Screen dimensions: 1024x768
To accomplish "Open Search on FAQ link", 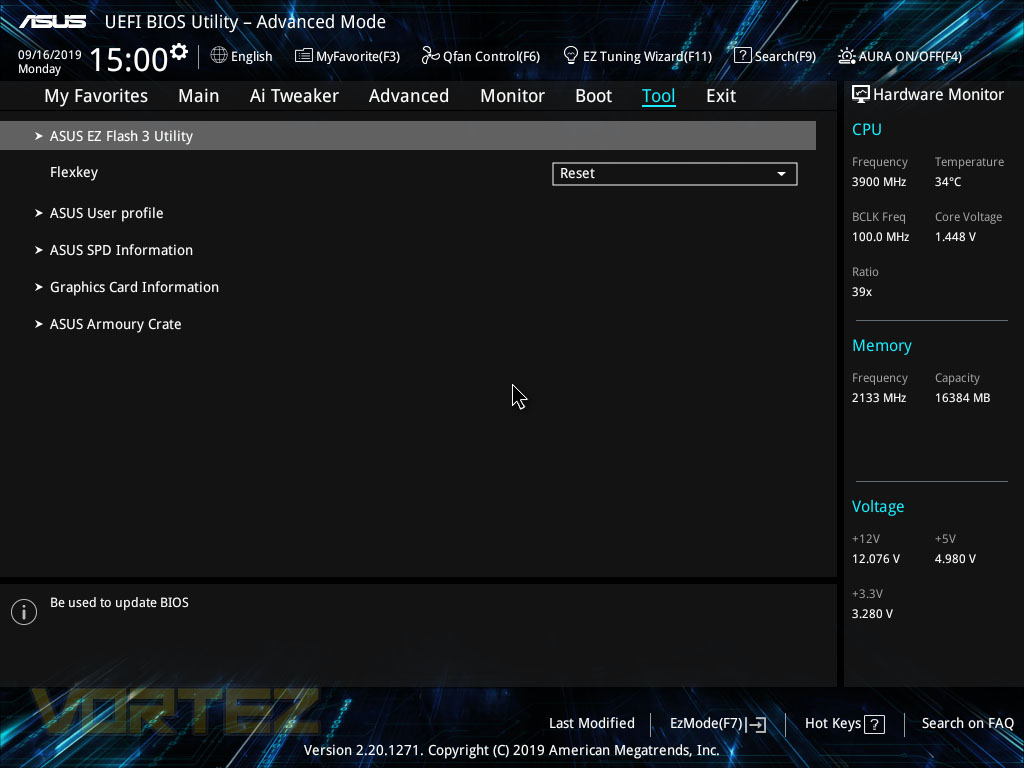I will 967,724.
